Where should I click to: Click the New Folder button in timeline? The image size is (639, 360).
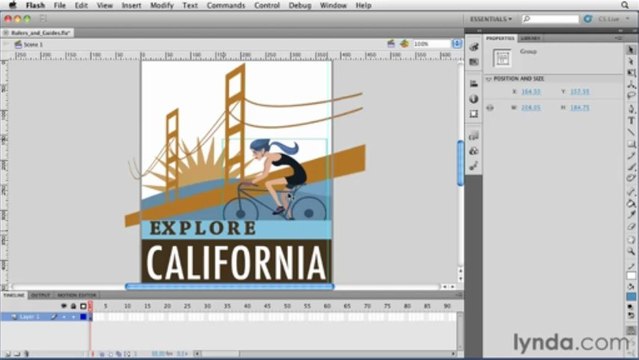tap(17, 354)
